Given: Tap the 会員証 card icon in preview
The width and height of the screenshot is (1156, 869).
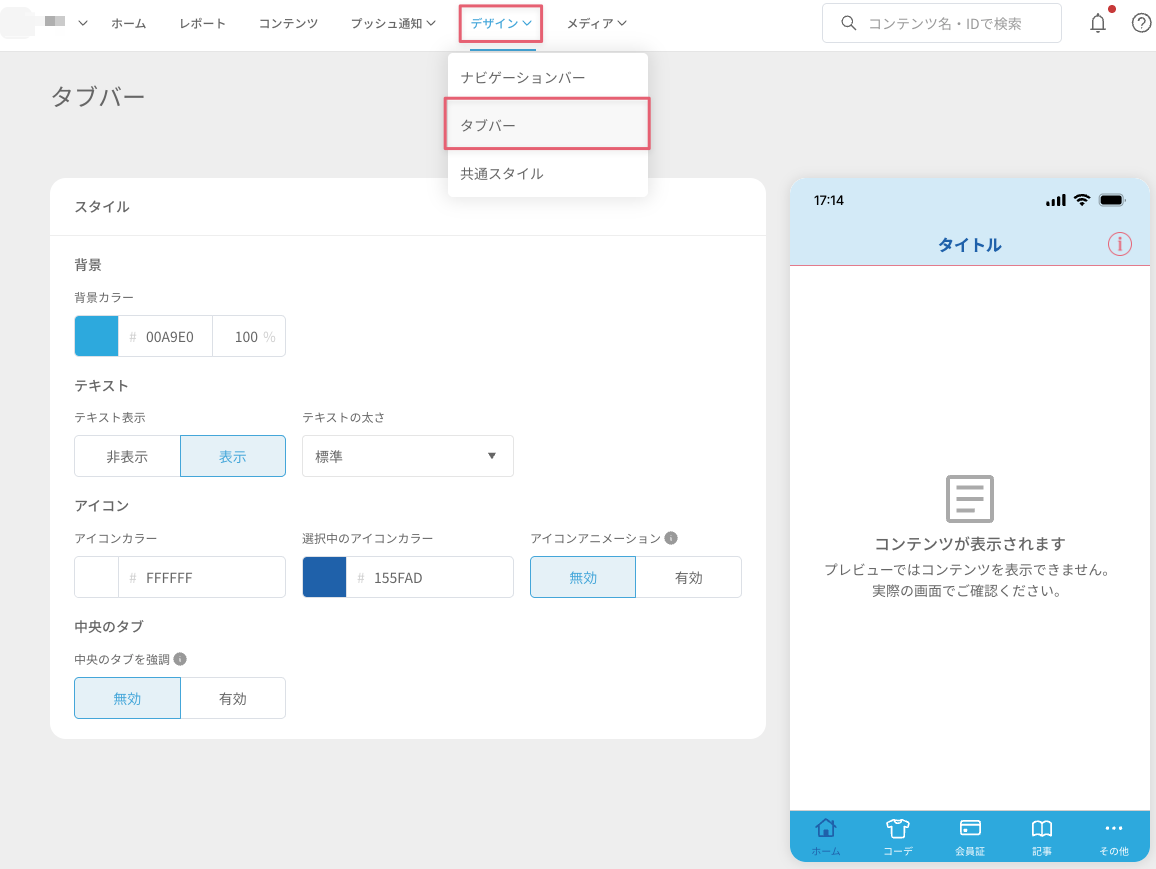Looking at the screenshot, I should pyautogui.click(x=969, y=828).
